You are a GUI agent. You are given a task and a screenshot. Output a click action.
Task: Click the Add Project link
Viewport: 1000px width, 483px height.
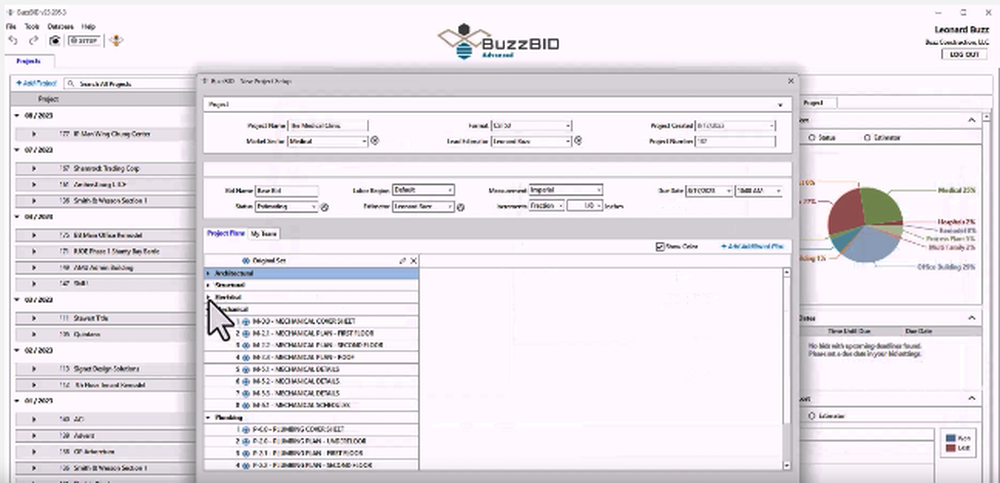[36, 84]
